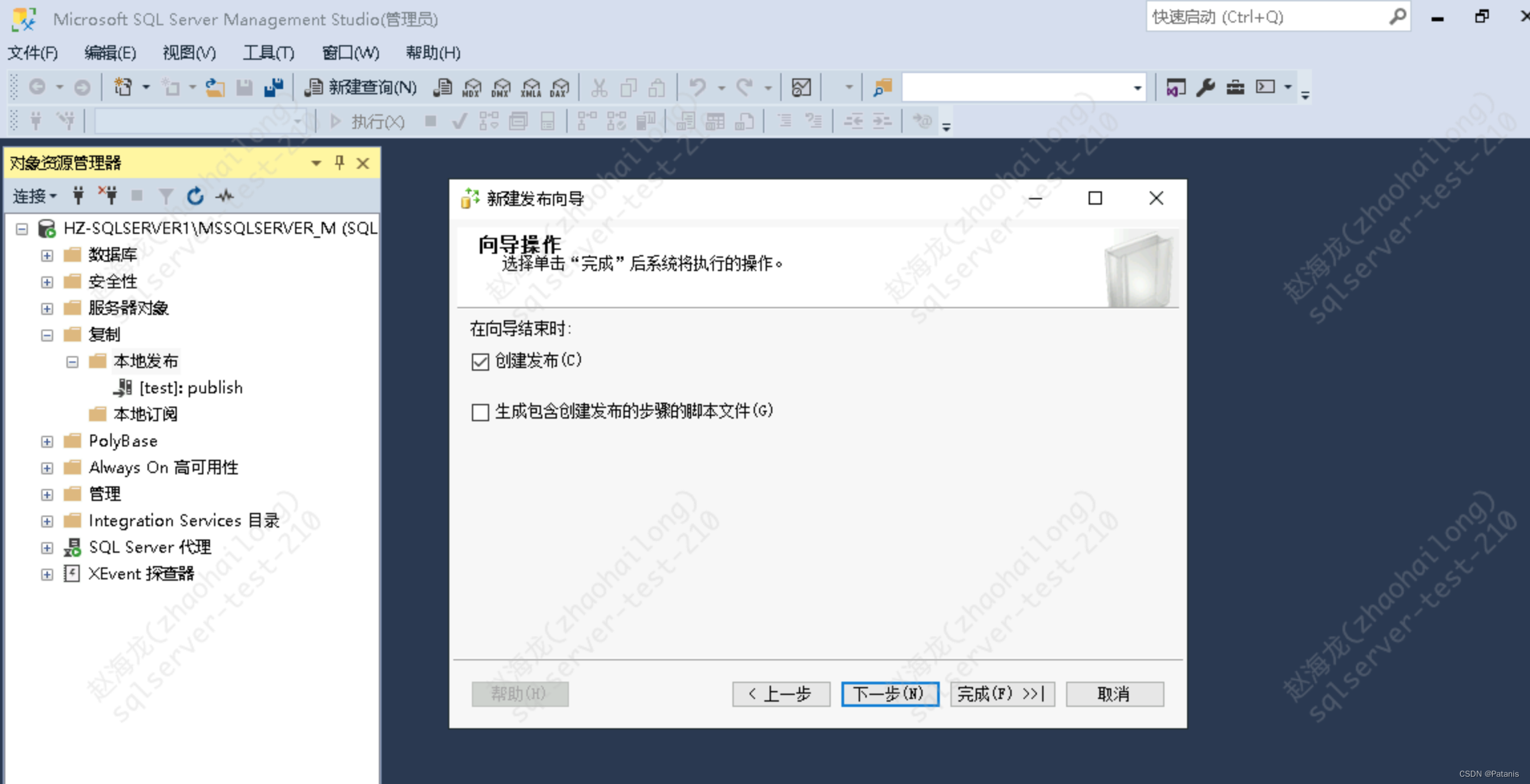
Task: Enable the 生成包含创建发布的步骤的脚本文件 checkbox
Action: tap(480, 412)
